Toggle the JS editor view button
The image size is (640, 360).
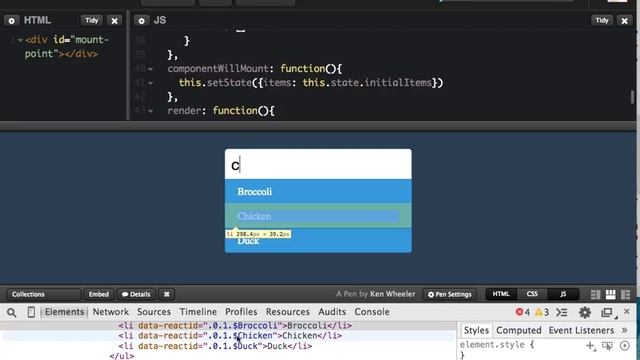click(563, 294)
